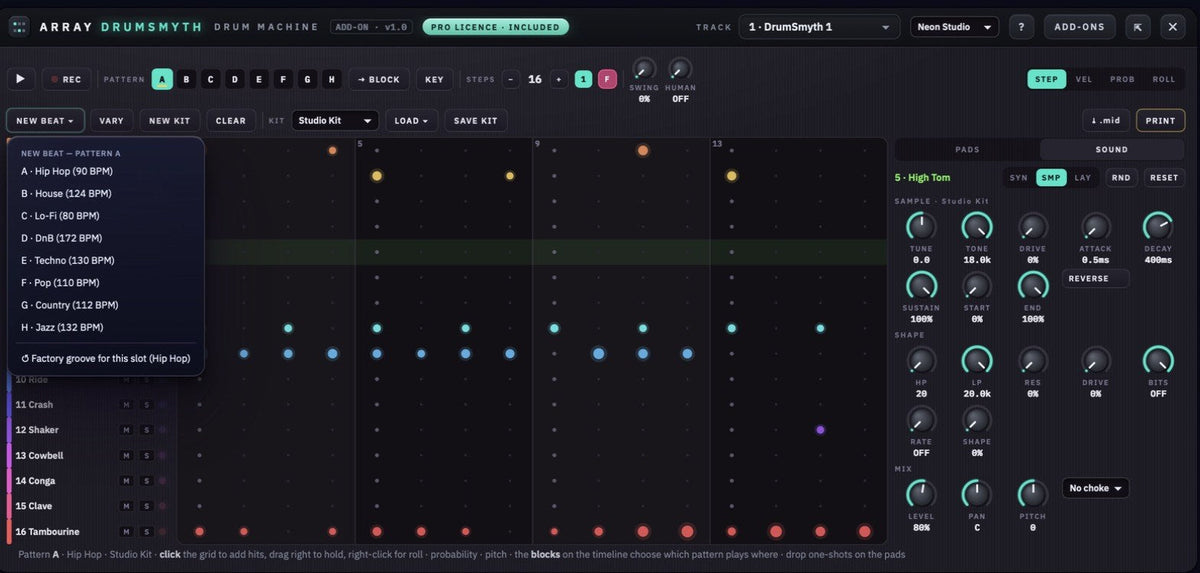Choose H · Jazz (132 BPM)
Image resolution: width=1200 pixels, height=573 pixels.
coord(105,327)
